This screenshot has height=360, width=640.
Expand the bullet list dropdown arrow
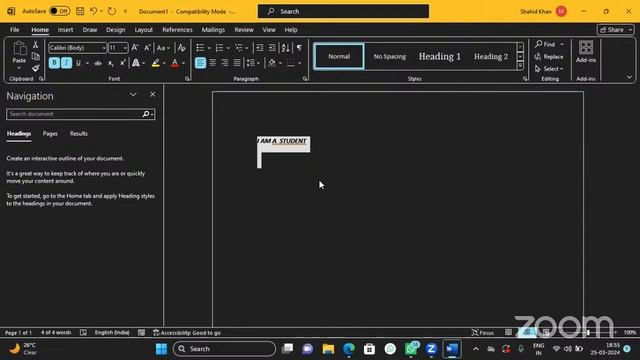(x=209, y=48)
